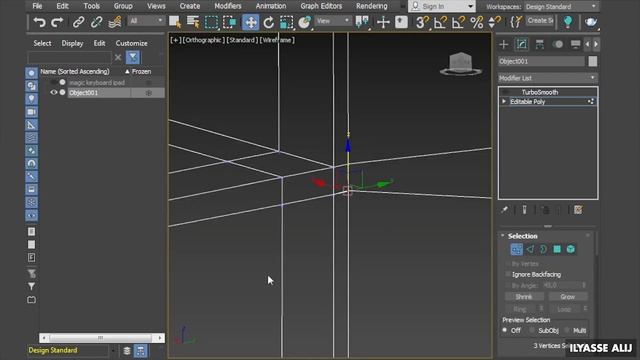Activate Select and Scale tool
The height and width of the screenshot is (360, 640).
(287, 22)
